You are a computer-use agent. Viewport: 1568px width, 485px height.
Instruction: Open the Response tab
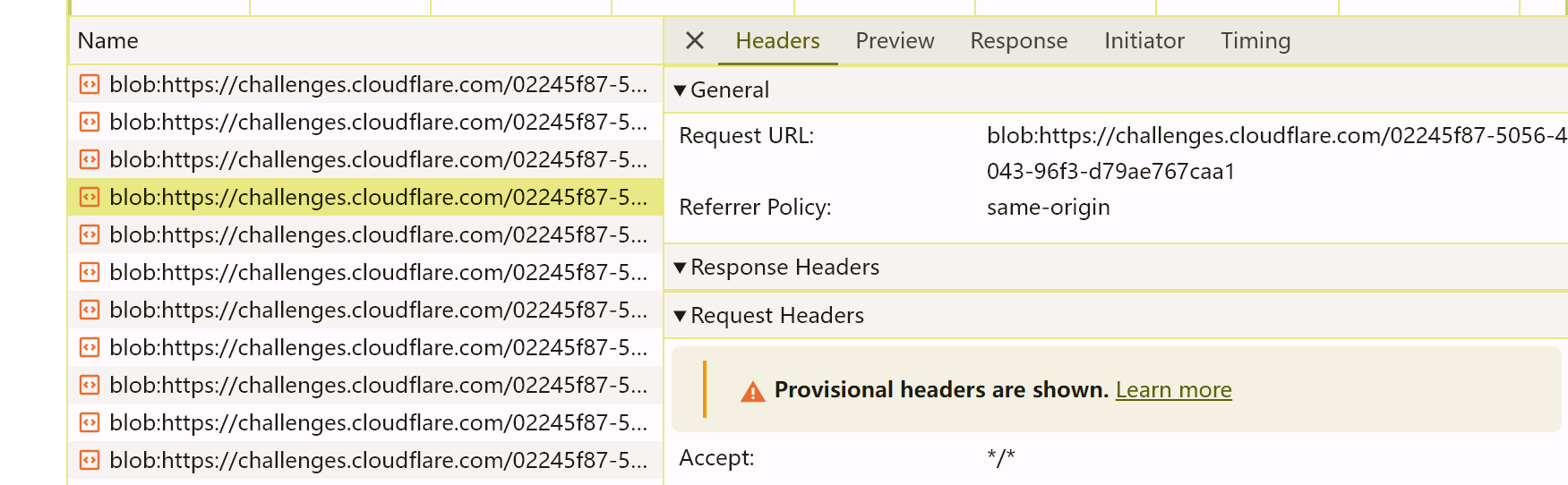tap(1018, 40)
